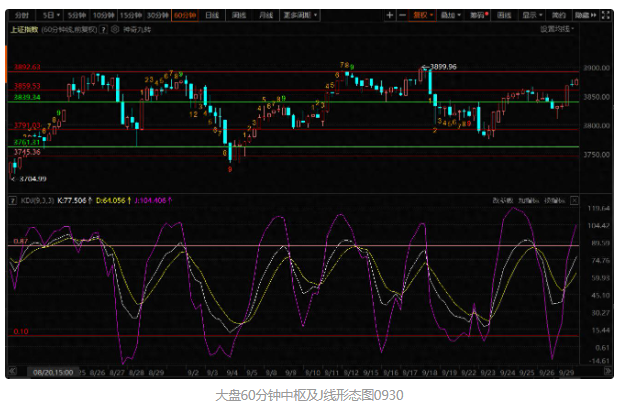Click the zoom out minus icon
Image resolution: width=621 pixels, height=402 pixels.
click(x=403, y=16)
